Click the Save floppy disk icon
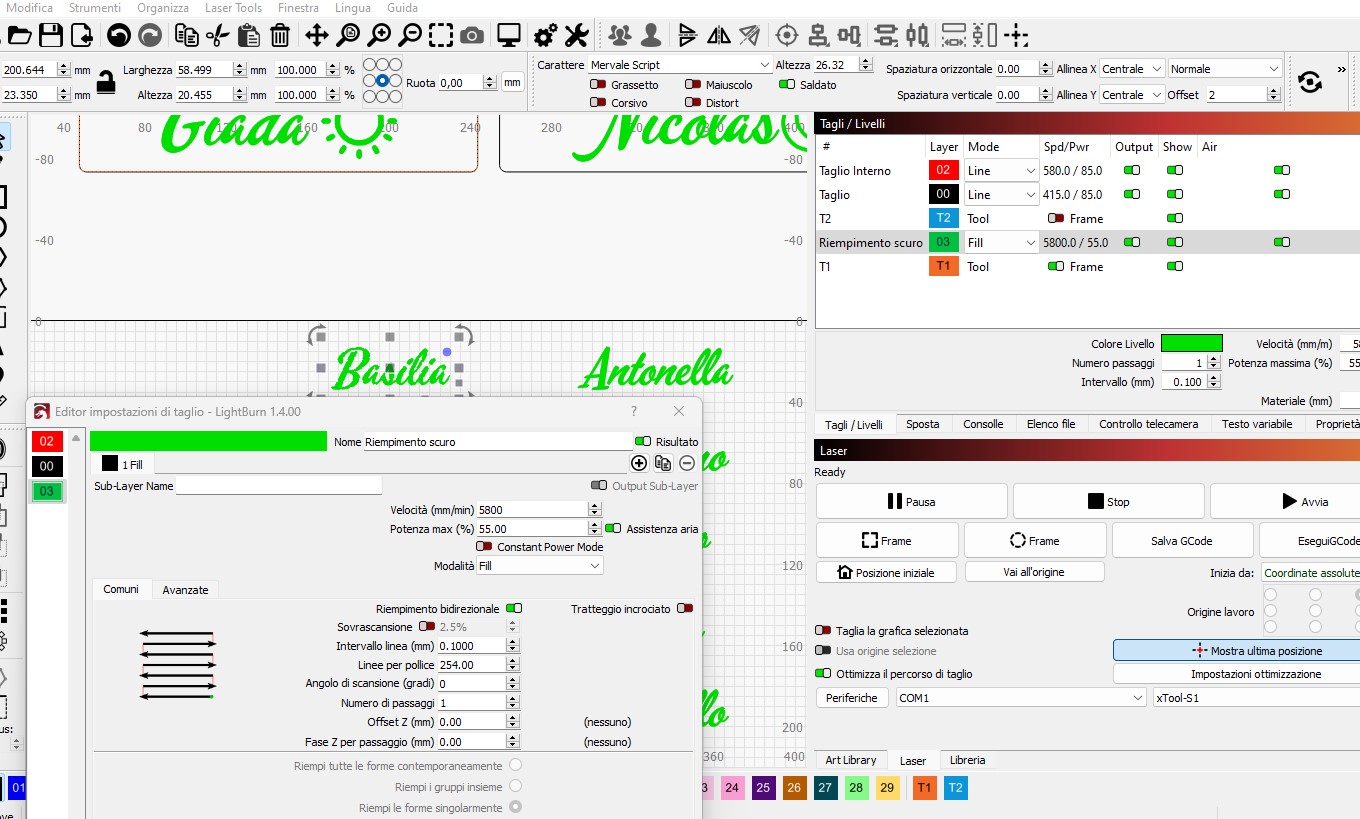 51,36
